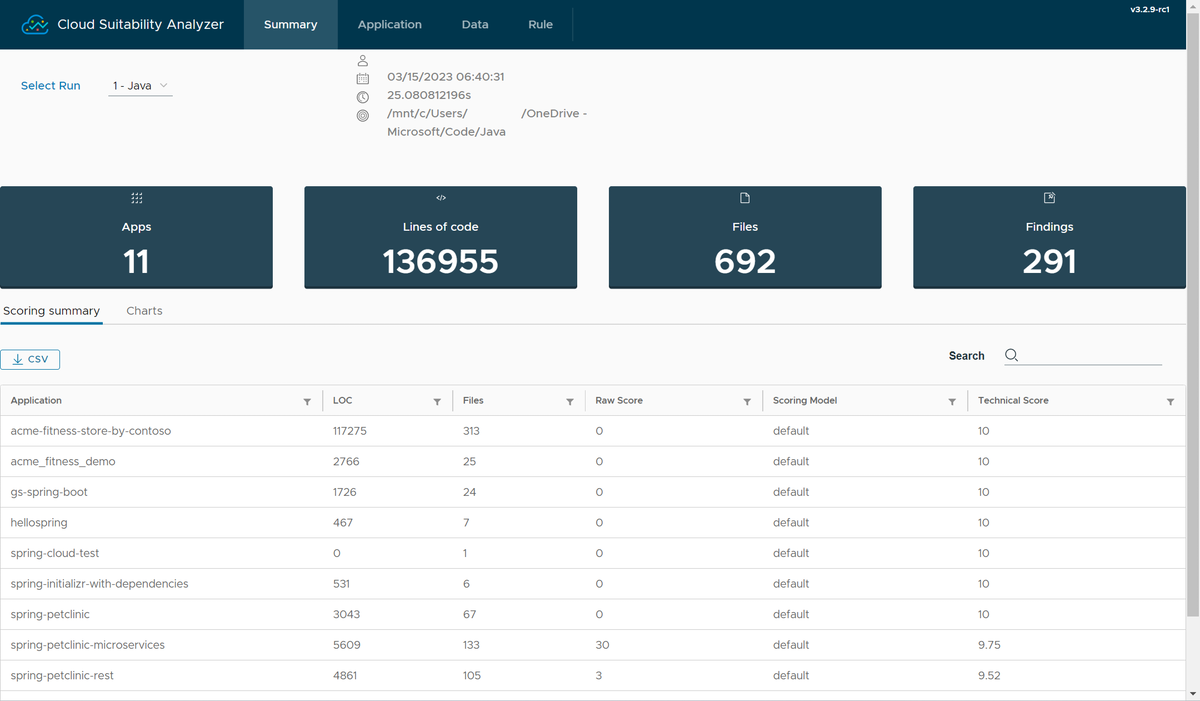Click into the Search input field
This screenshot has height=701, width=1200.
tap(1092, 355)
